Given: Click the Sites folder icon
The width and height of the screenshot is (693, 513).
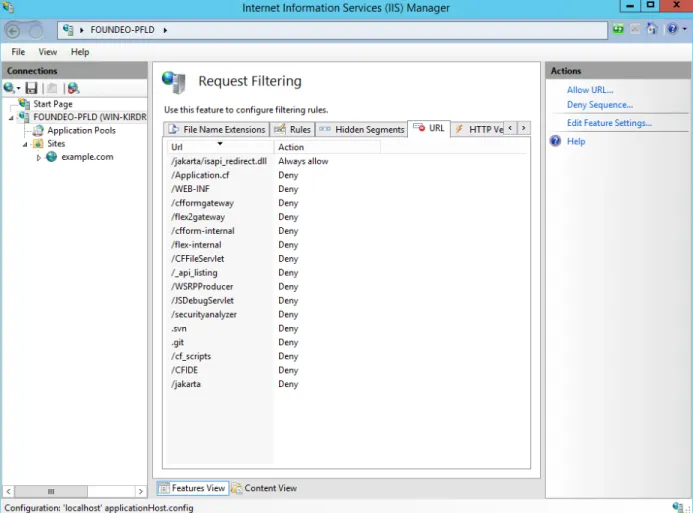Looking at the screenshot, I should point(38,144).
